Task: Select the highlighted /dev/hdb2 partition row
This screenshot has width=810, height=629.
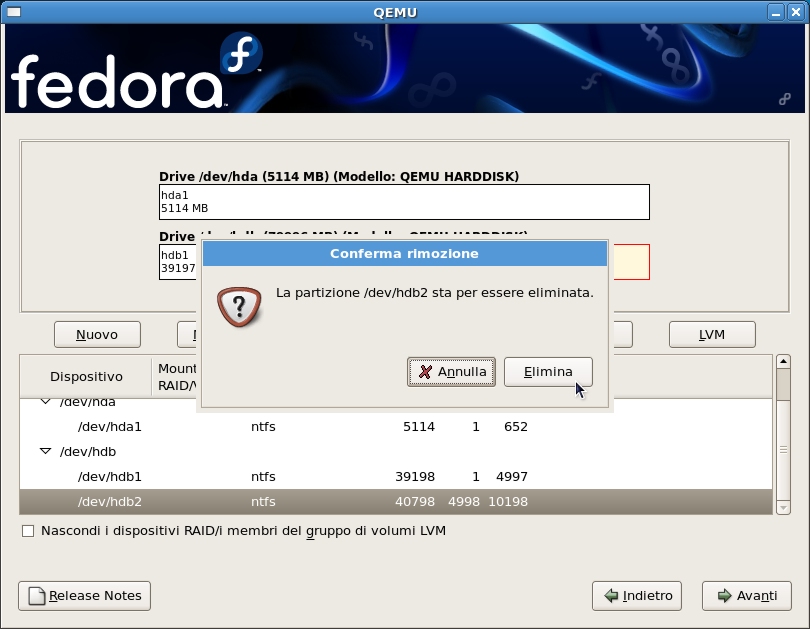Action: click(x=396, y=501)
